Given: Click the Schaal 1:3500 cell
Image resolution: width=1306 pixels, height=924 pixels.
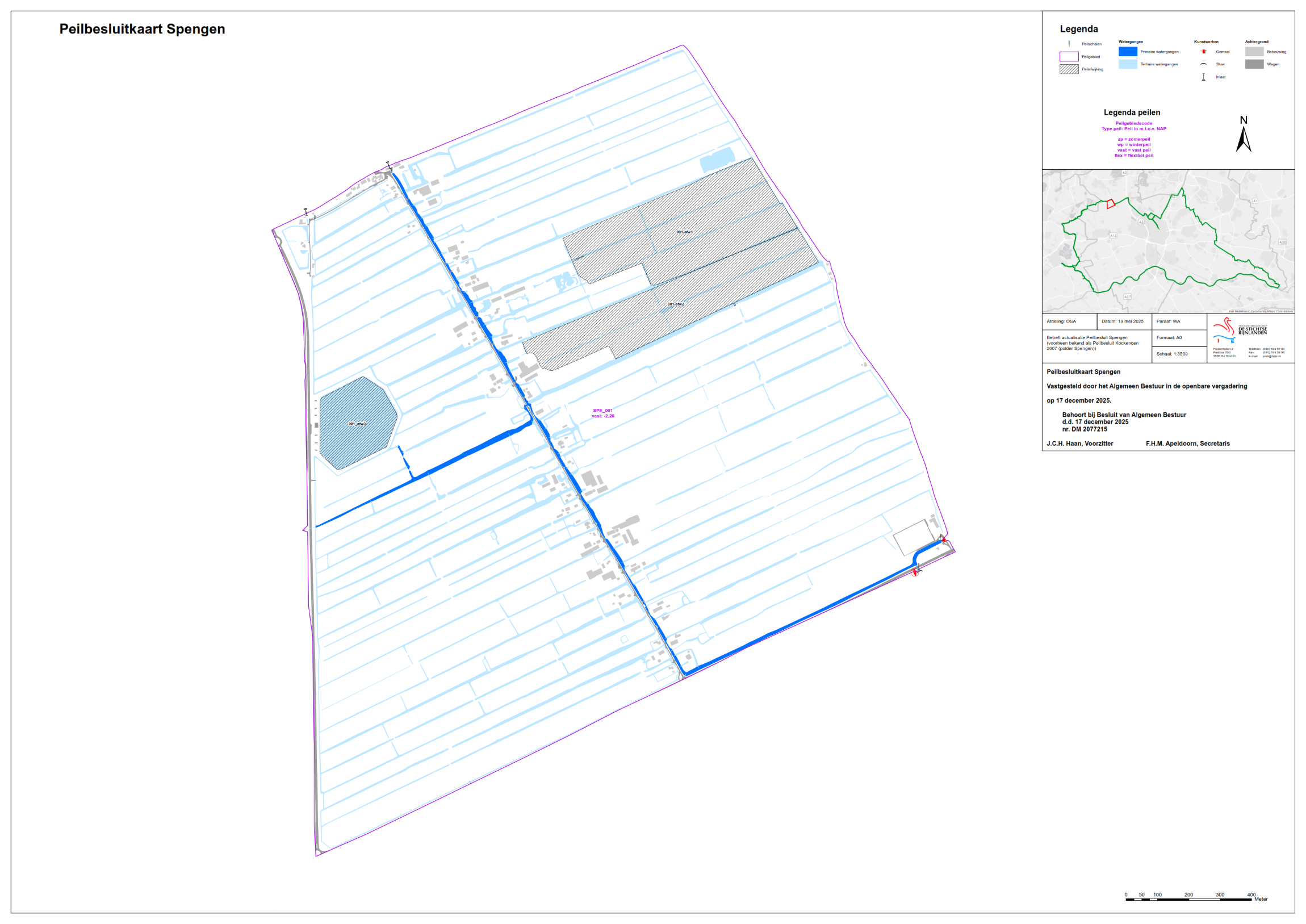Looking at the screenshot, I should [1172, 354].
